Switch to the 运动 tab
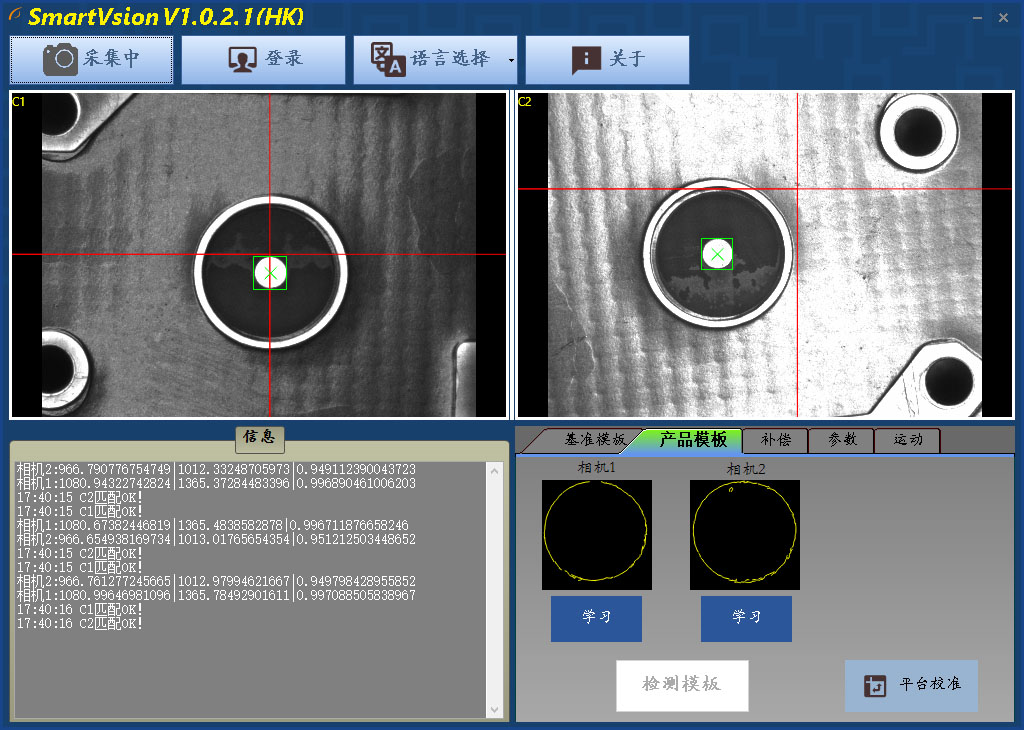Viewport: 1024px width, 730px height. 907,440
